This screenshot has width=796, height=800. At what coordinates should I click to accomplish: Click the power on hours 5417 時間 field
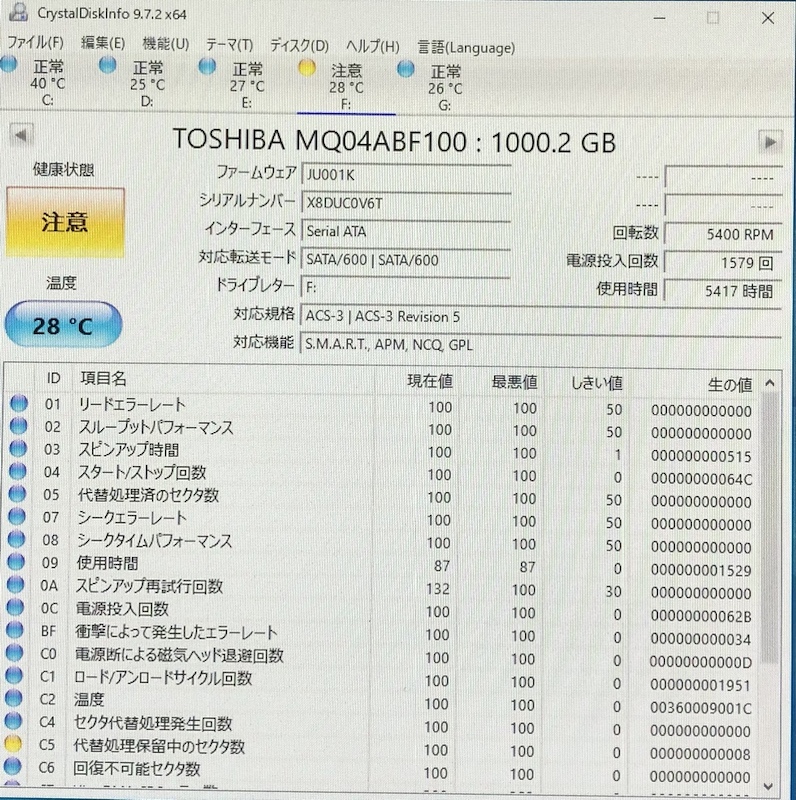[x=724, y=291]
